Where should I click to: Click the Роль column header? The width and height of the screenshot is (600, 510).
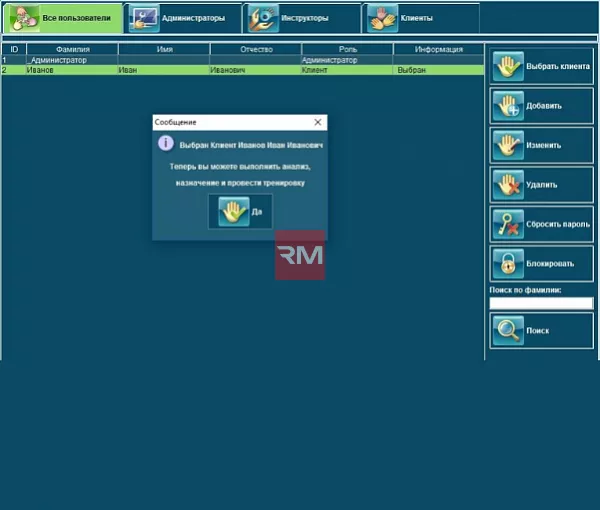347,49
